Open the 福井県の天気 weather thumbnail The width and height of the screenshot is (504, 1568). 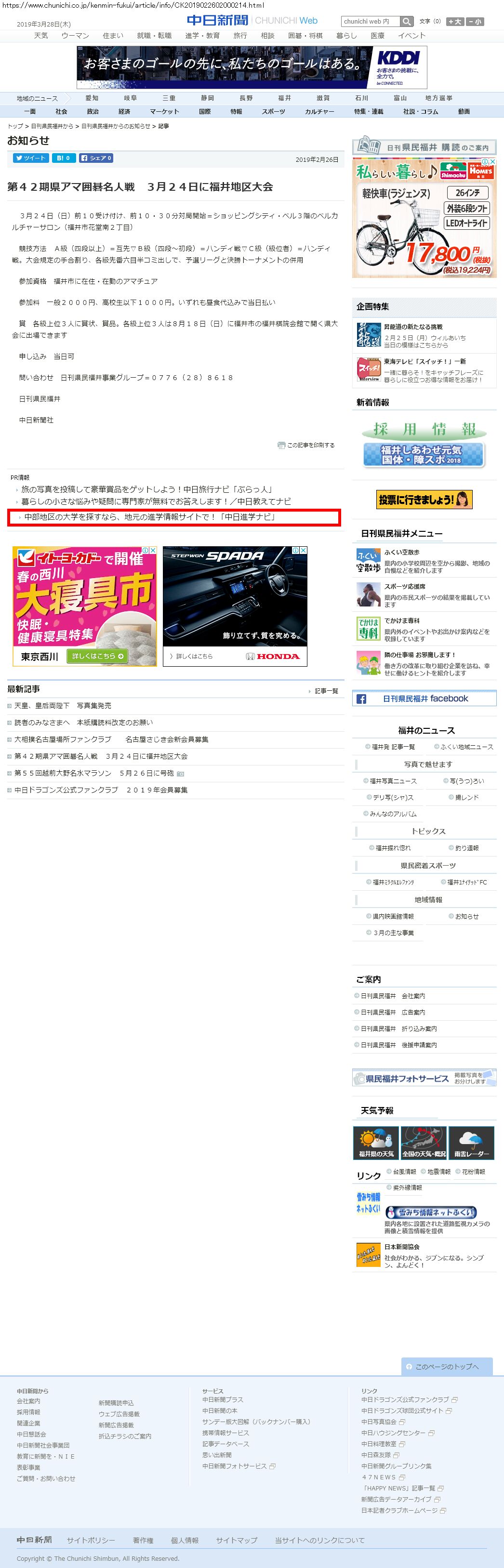click(x=375, y=1143)
